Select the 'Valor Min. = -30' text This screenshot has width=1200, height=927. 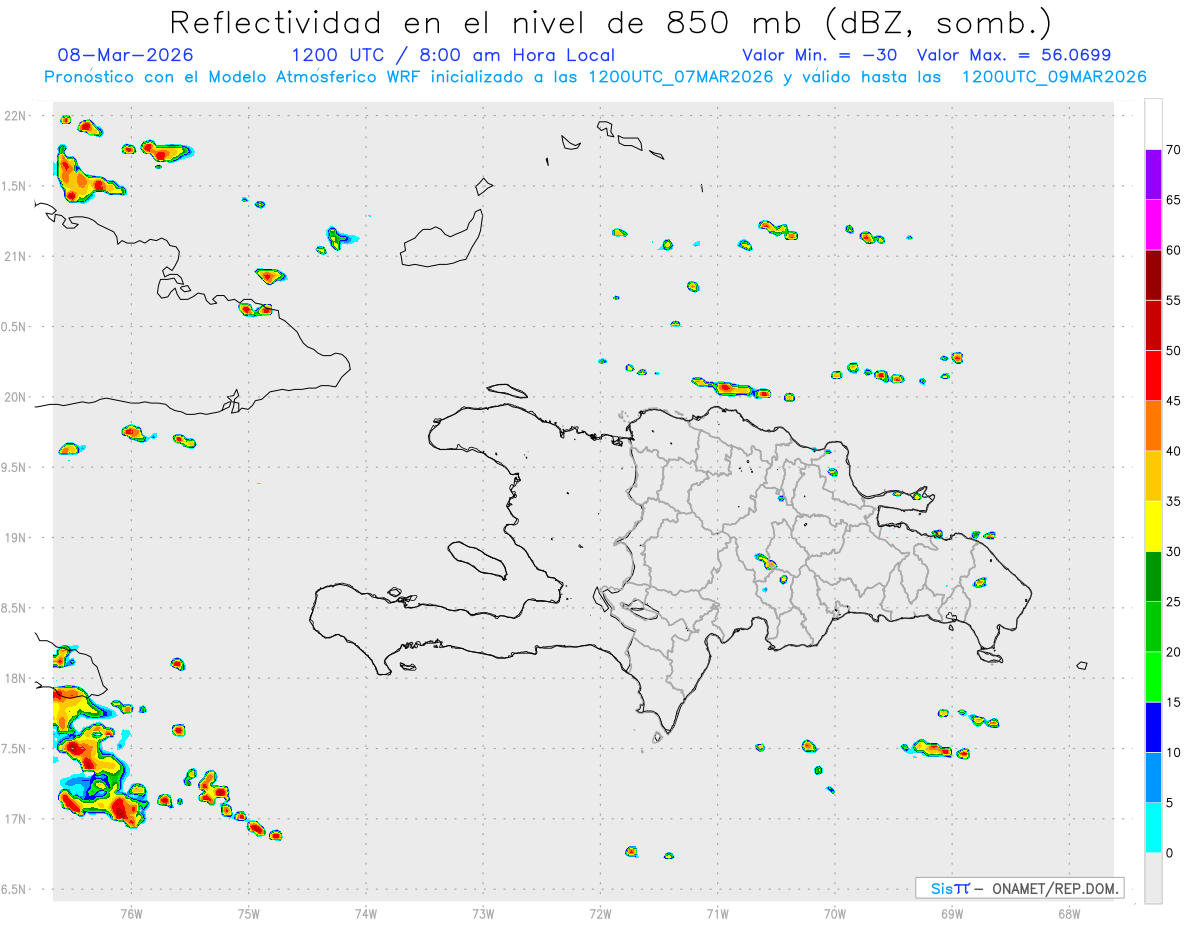pyautogui.click(x=820, y=55)
